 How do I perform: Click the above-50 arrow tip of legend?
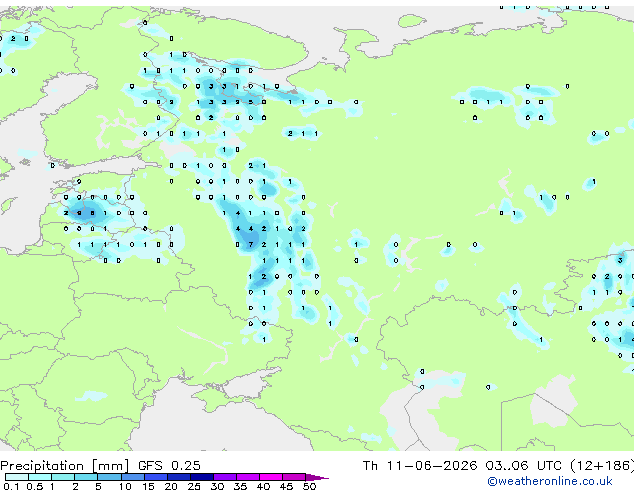click(x=317, y=477)
